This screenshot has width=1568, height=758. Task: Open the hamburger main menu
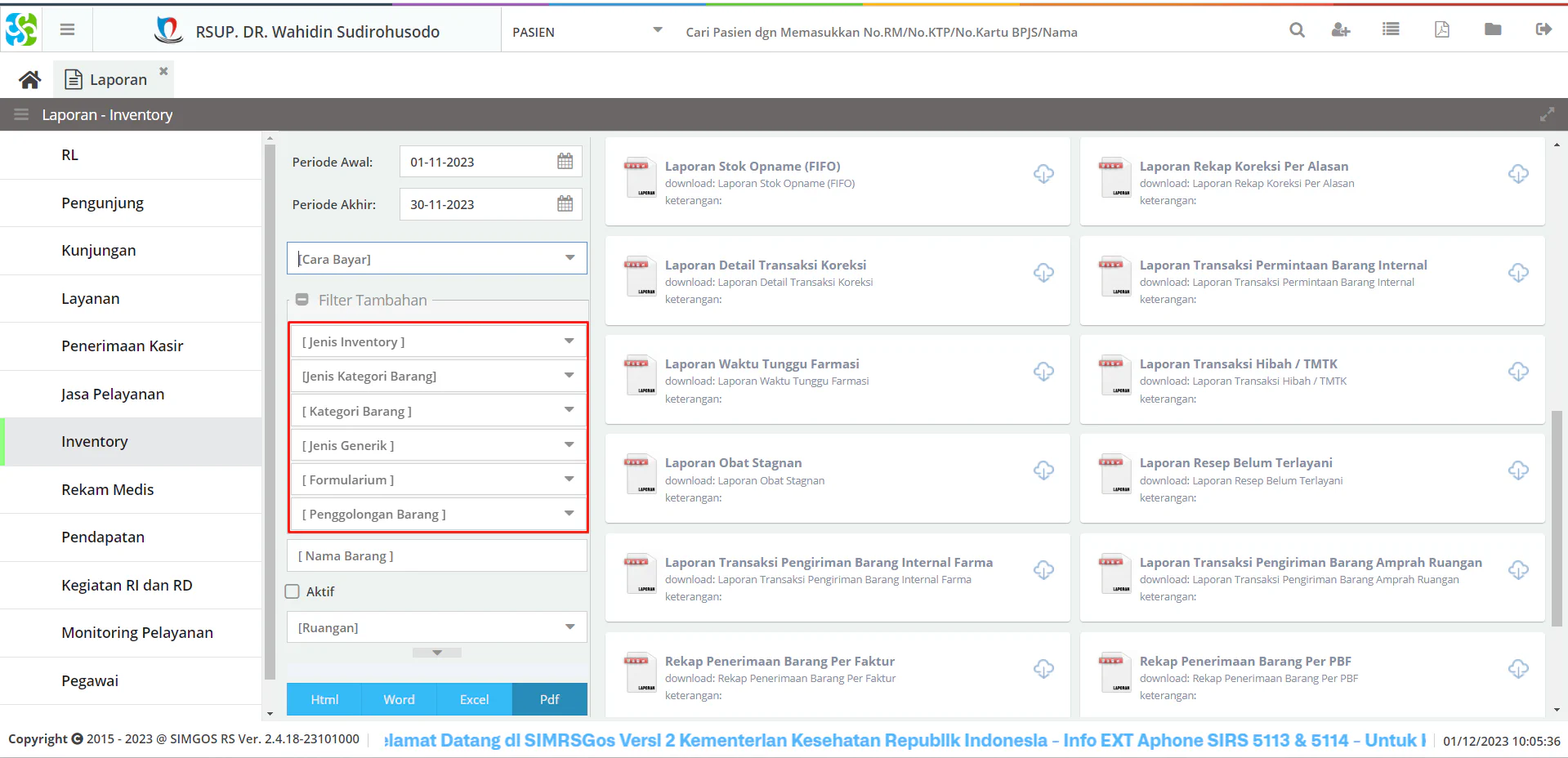tap(68, 29)
